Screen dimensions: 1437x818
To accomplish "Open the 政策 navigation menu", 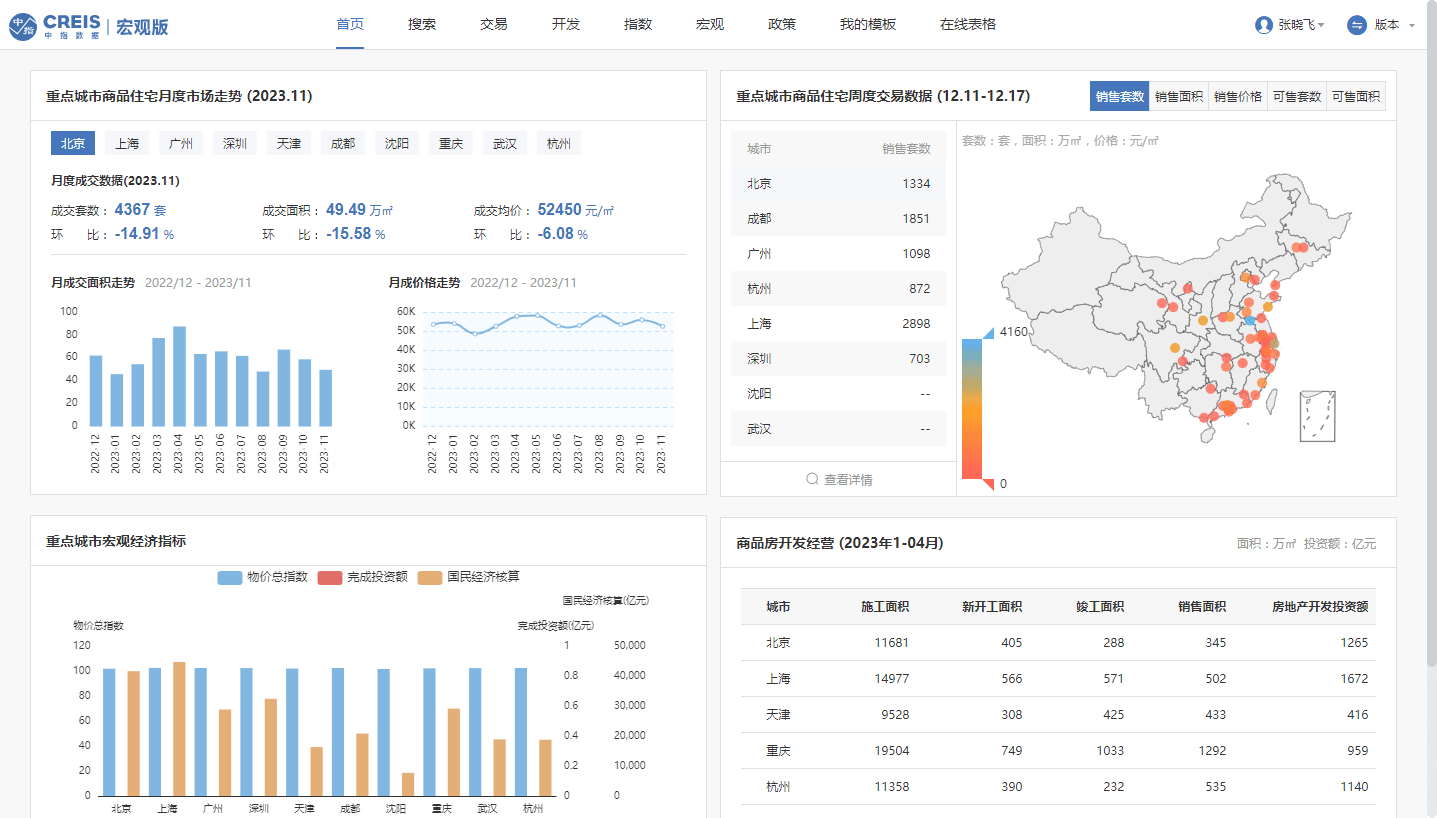I will pyautogui.click(x=782, y=24).
